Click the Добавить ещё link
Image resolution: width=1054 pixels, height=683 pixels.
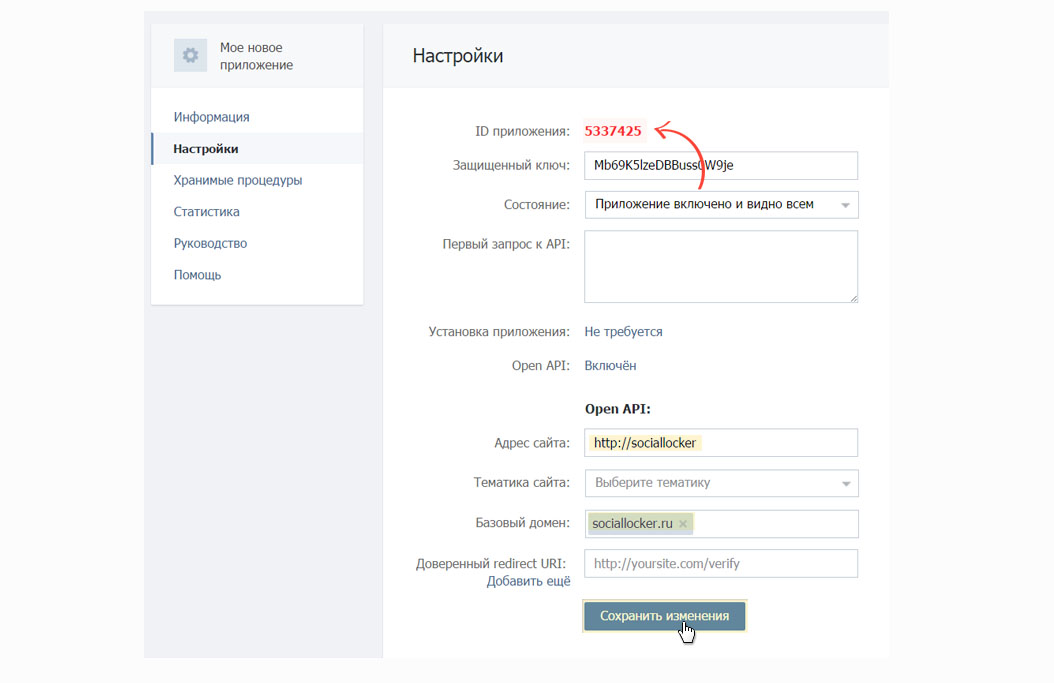pyautogui.click(x=528, y=582)
